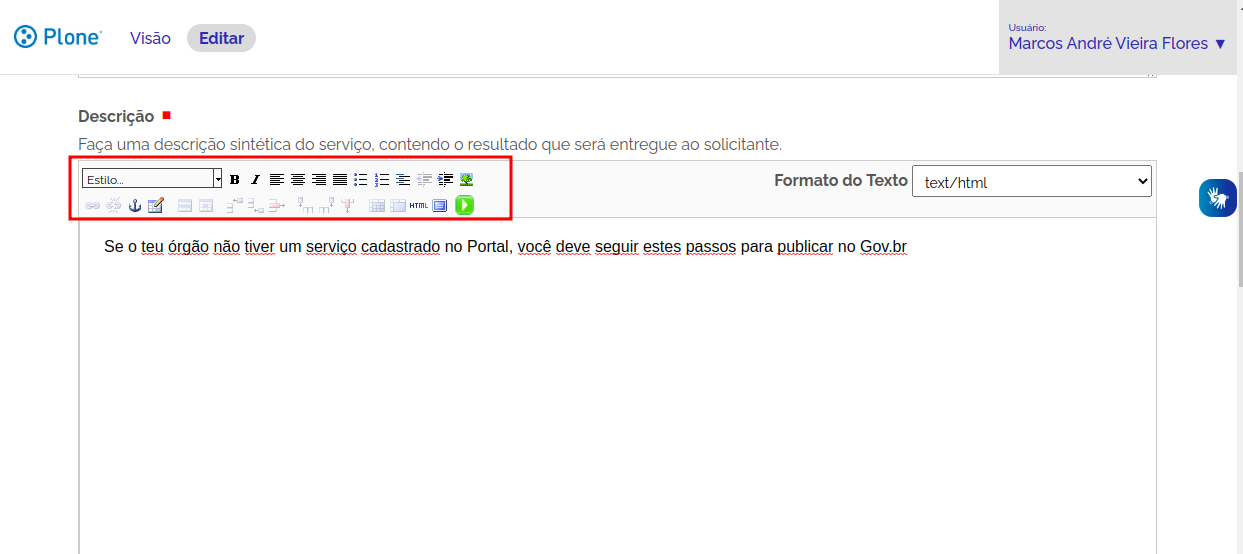This screenshot has height=554, width=1243.
Task: Click the 'Descrição' field label
Action: pyautogui.click(x=116, y=116)
